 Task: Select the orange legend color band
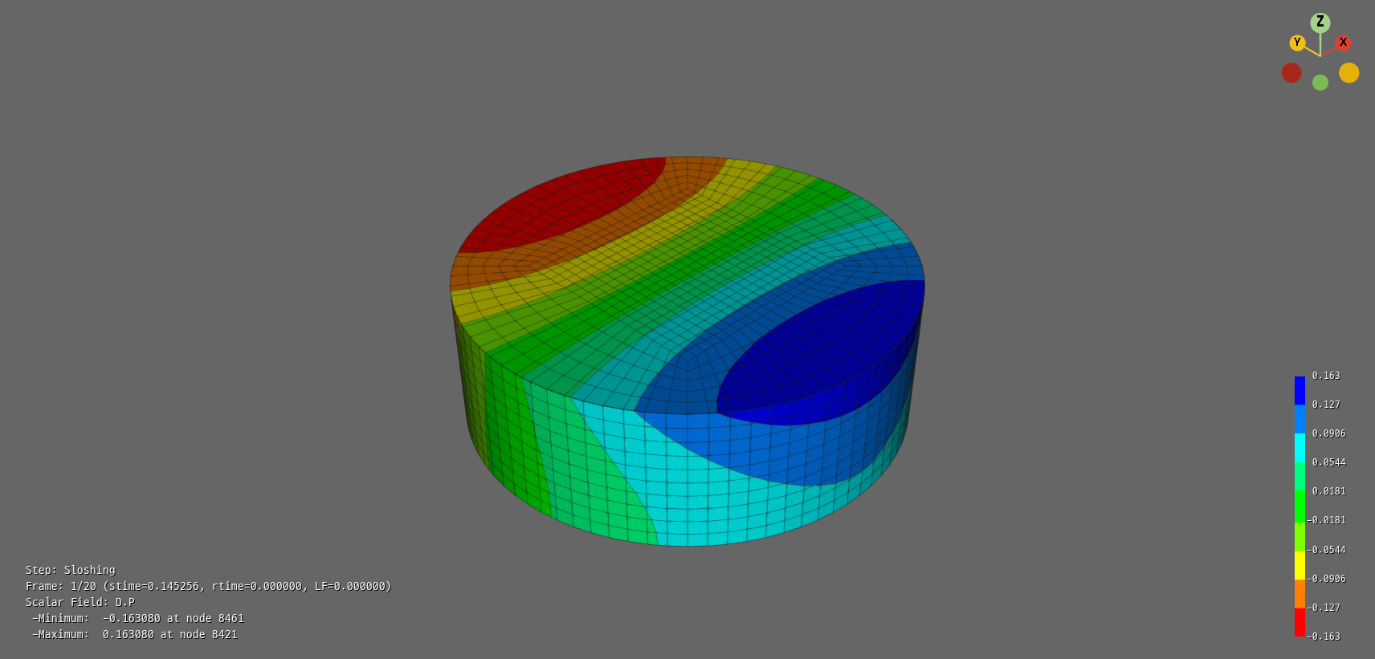1300,594
